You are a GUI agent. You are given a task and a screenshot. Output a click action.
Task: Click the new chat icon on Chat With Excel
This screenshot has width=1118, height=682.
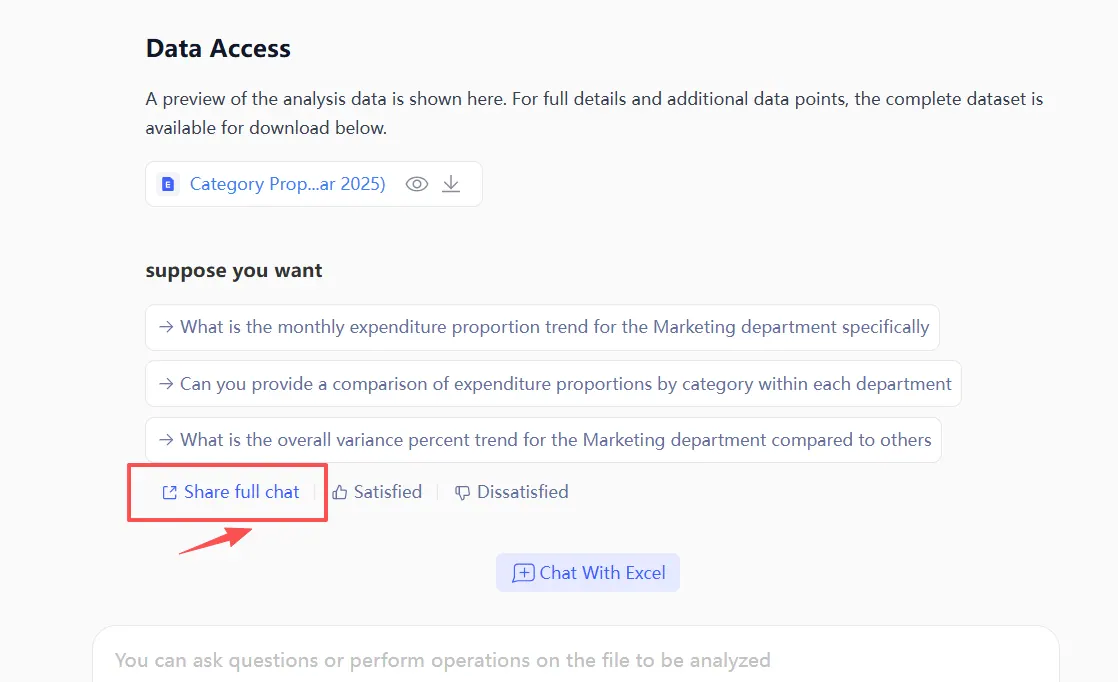pyautogui.click(x=523, y=573)
